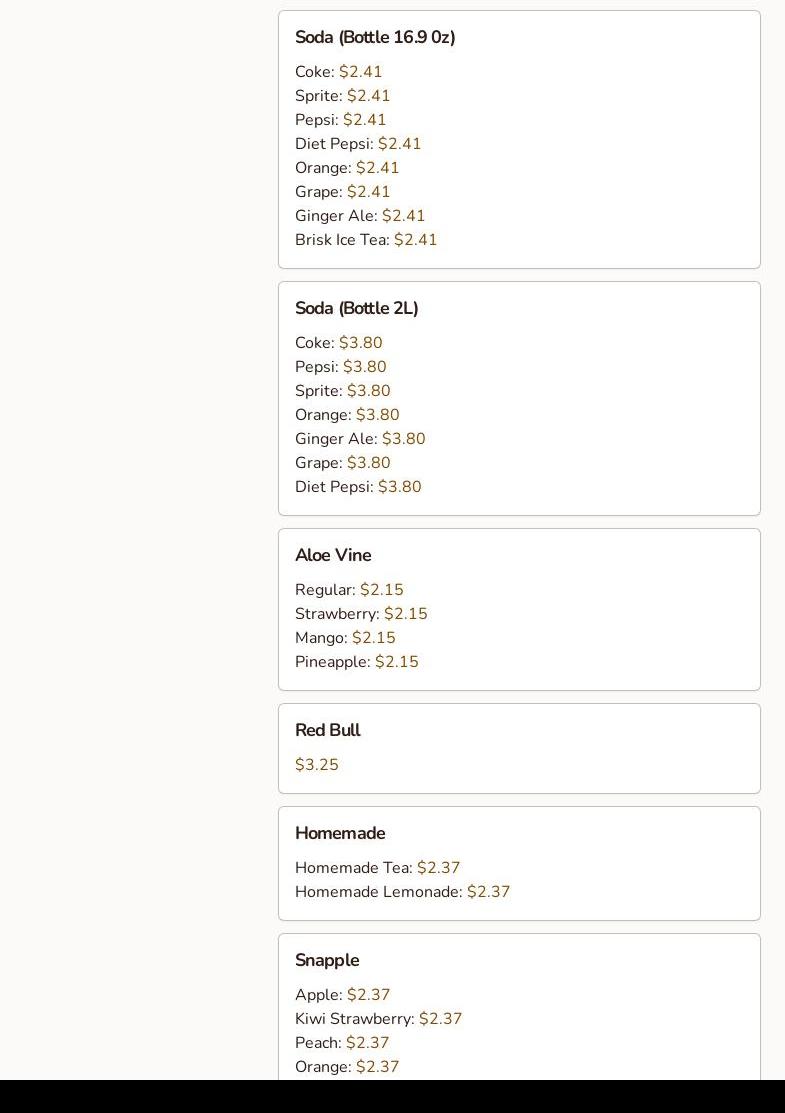785x1113 pixels.
Task: Select Homemade Tea $2.37
Action: coord(377,868)
